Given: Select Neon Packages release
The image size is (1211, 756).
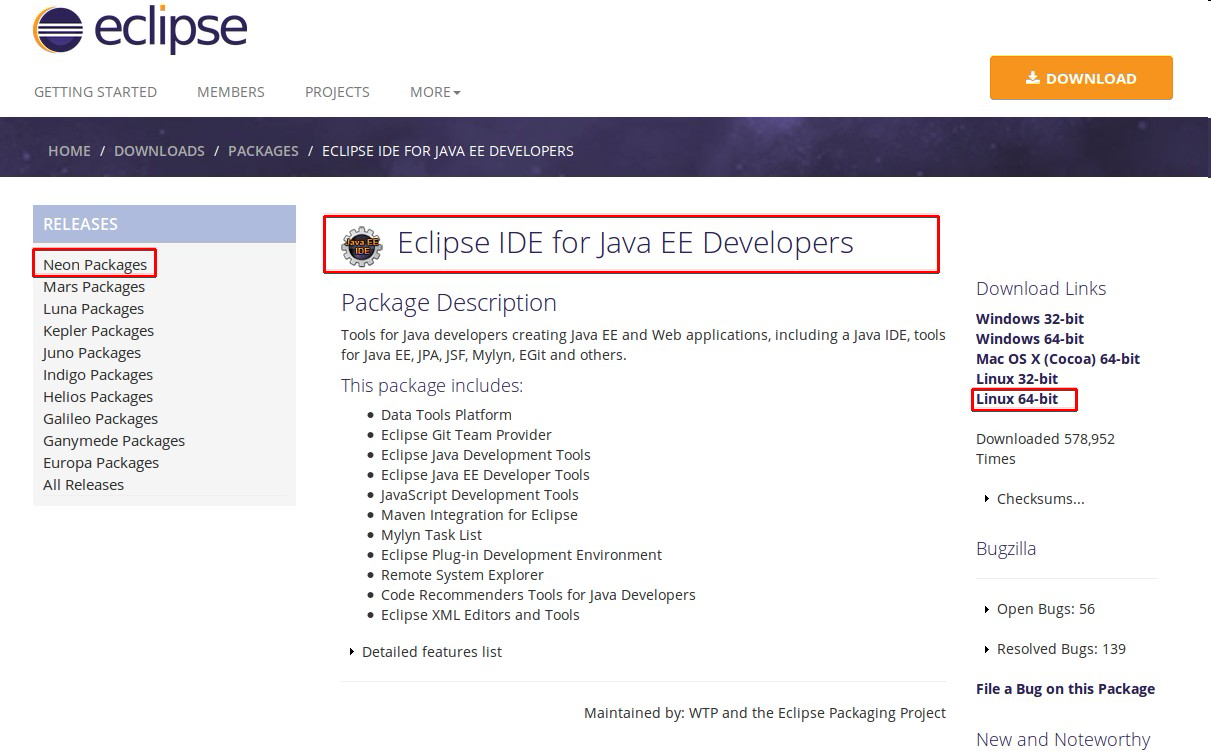Looking at the screenshot, I should tap(95, 265).
